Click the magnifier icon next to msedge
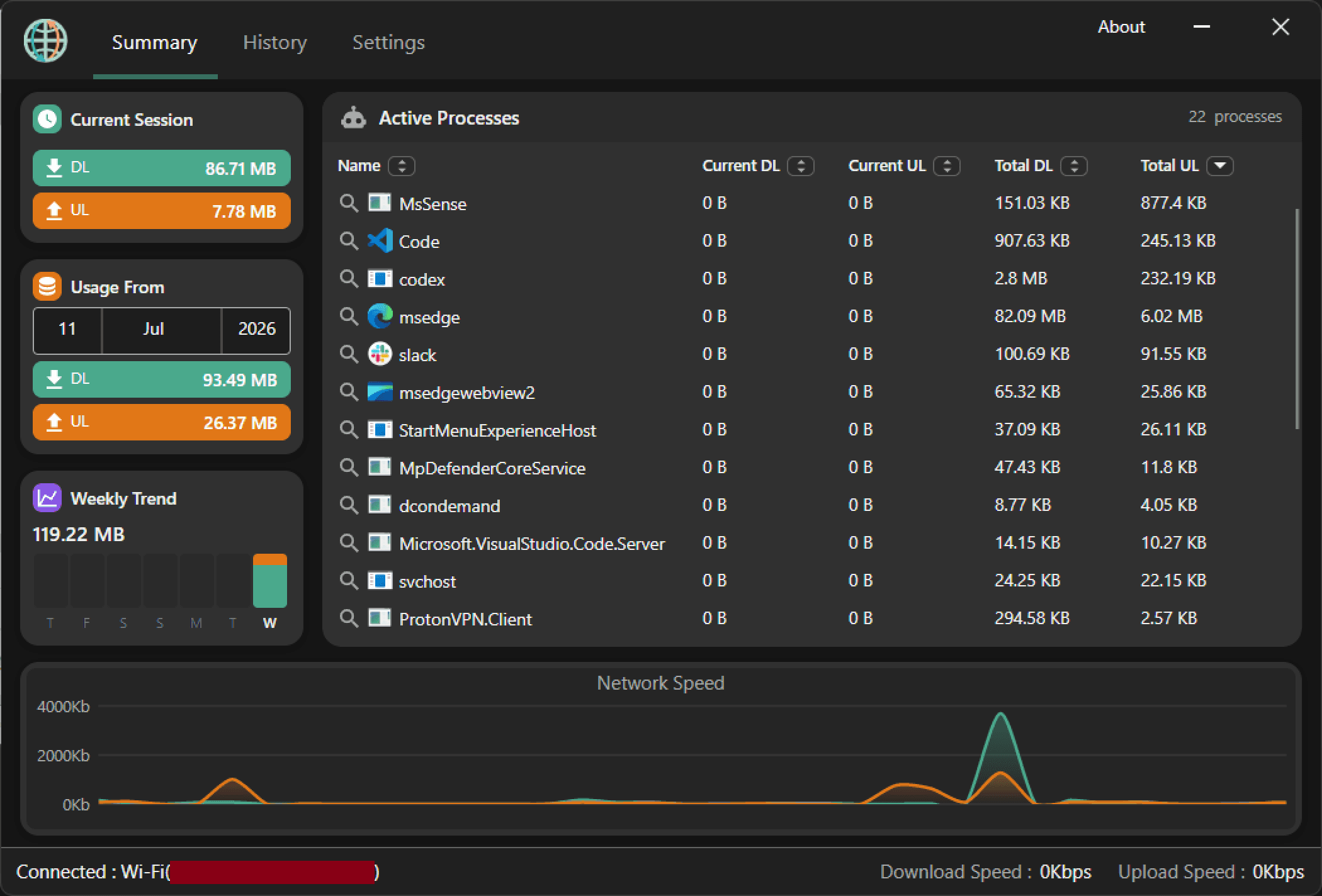The height and width of the screenshot is (896, 1322). [349, 316]
